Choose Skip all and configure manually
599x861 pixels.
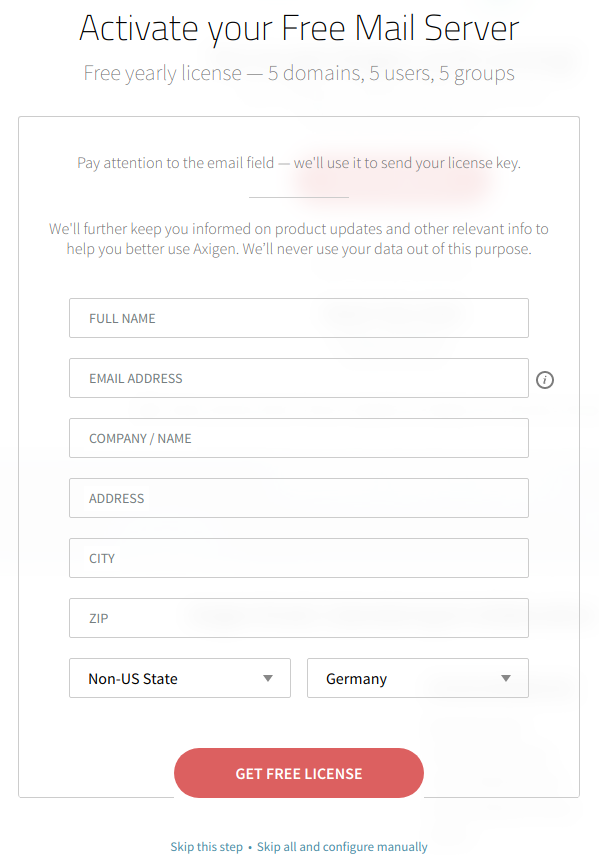pos(342,847)
